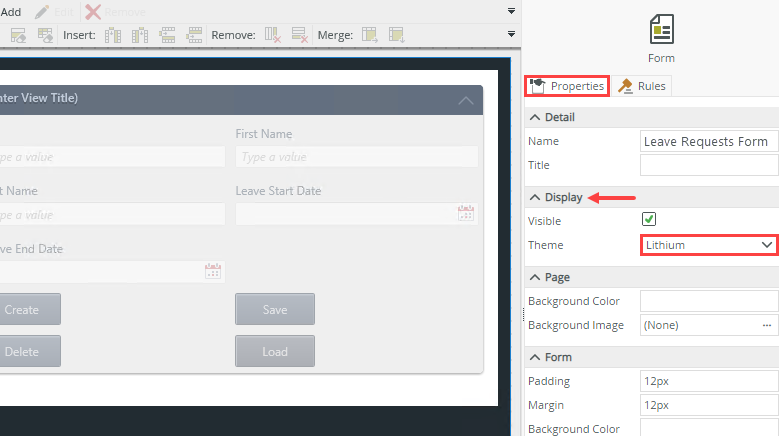Click the Clear Table eraser icon
The height and width of the screenshot is (436, 779).
tap(45, 35)
